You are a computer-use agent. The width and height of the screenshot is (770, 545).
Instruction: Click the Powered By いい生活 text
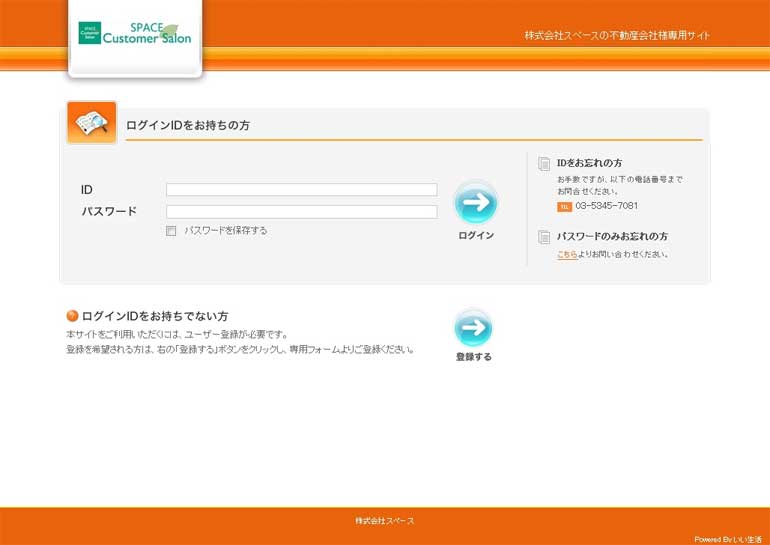[728, 539]
